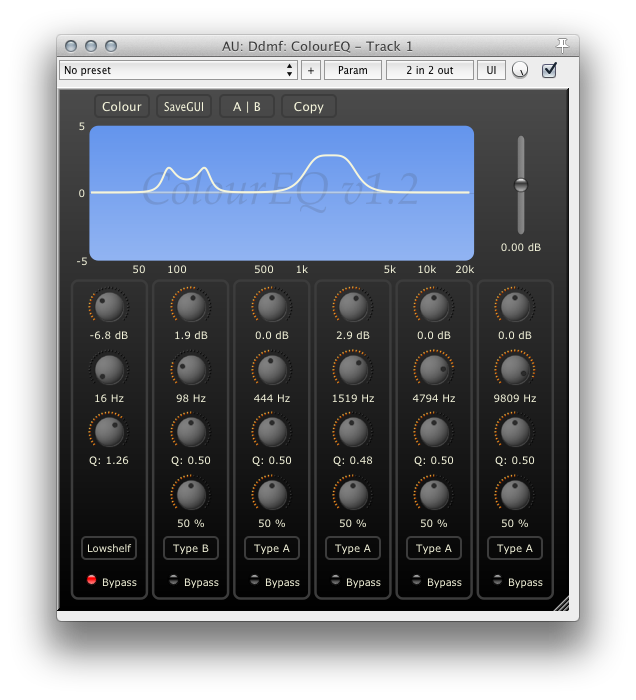Click the window resize grip corner
Viewport: 636px width, 700px height.
(561, 603)
